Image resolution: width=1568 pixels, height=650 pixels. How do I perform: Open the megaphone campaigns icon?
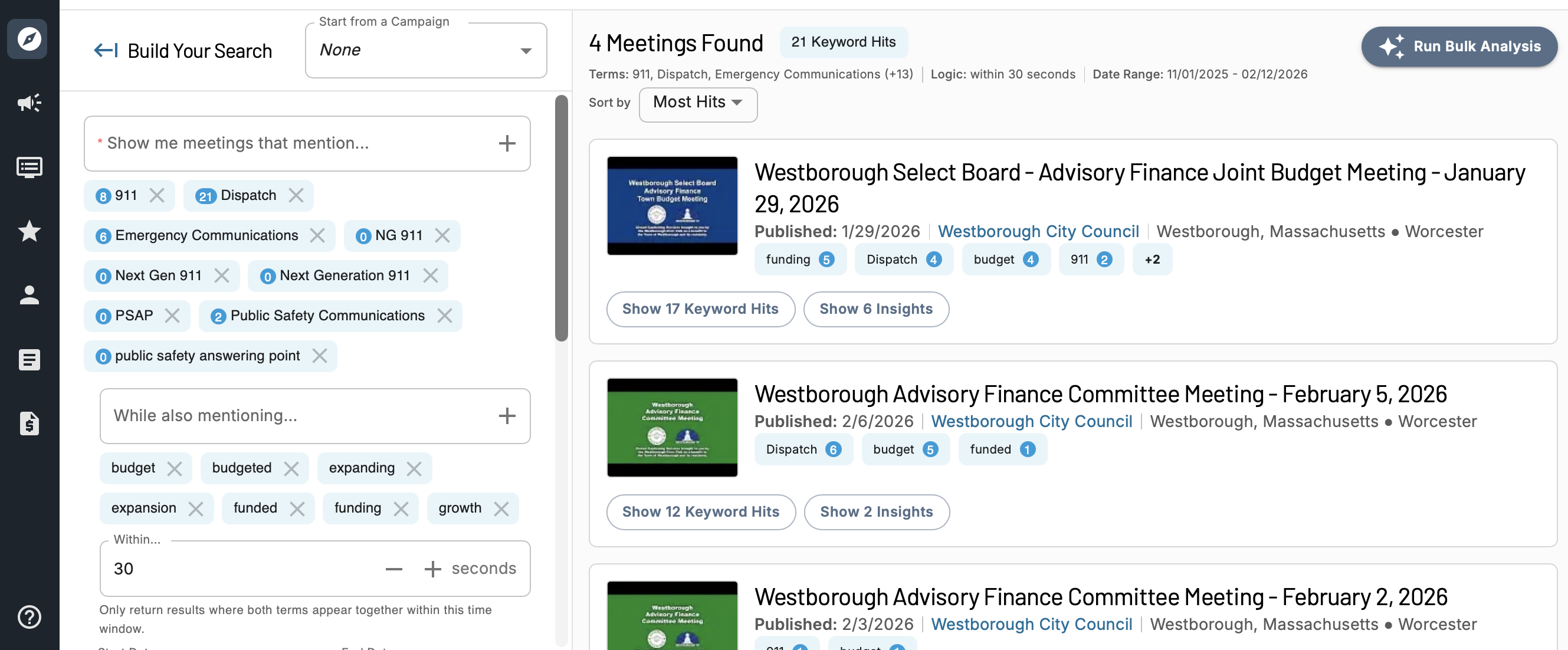(28, 103)
